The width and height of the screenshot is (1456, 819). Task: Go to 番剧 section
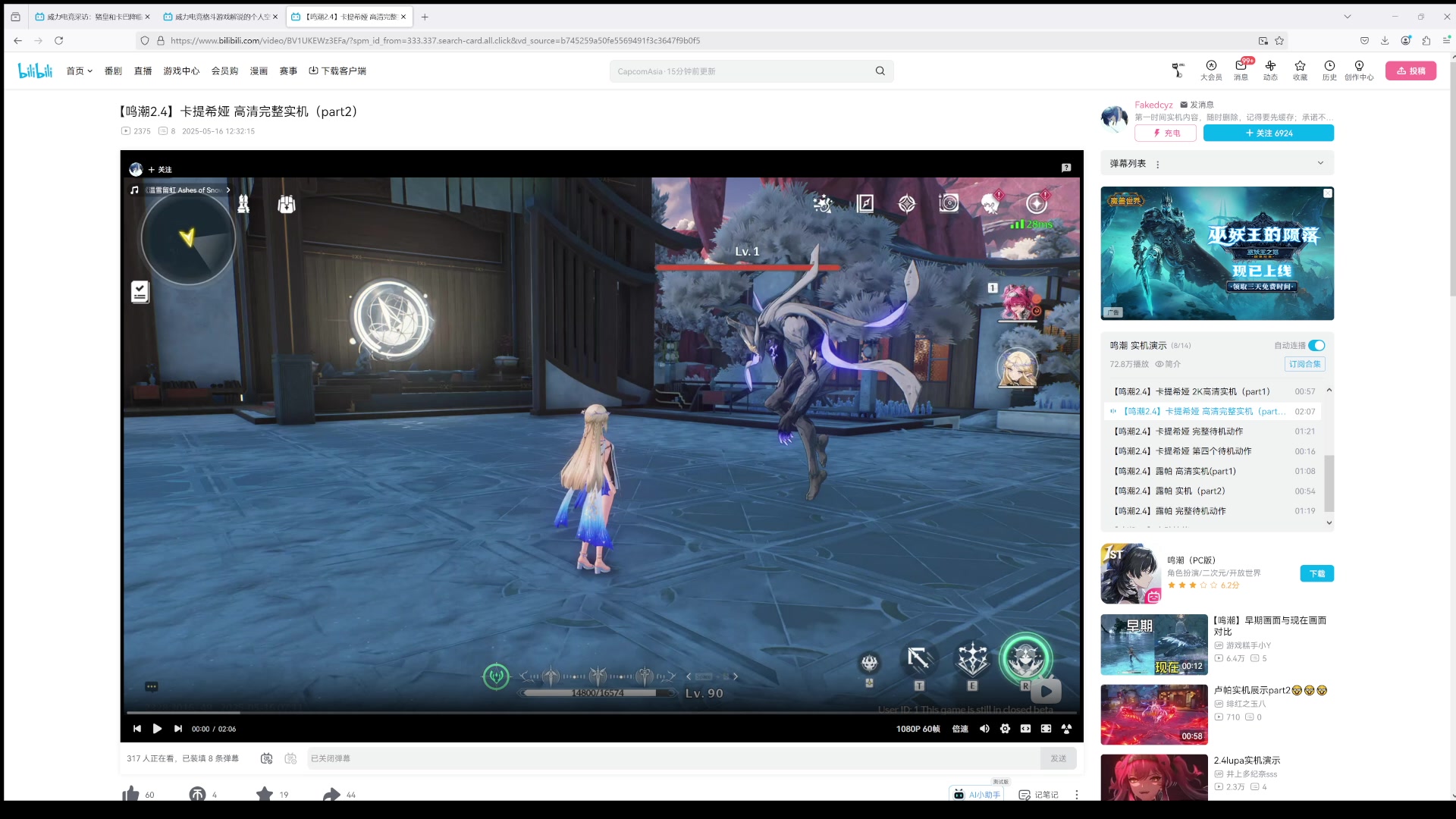(x=113, y=71)
